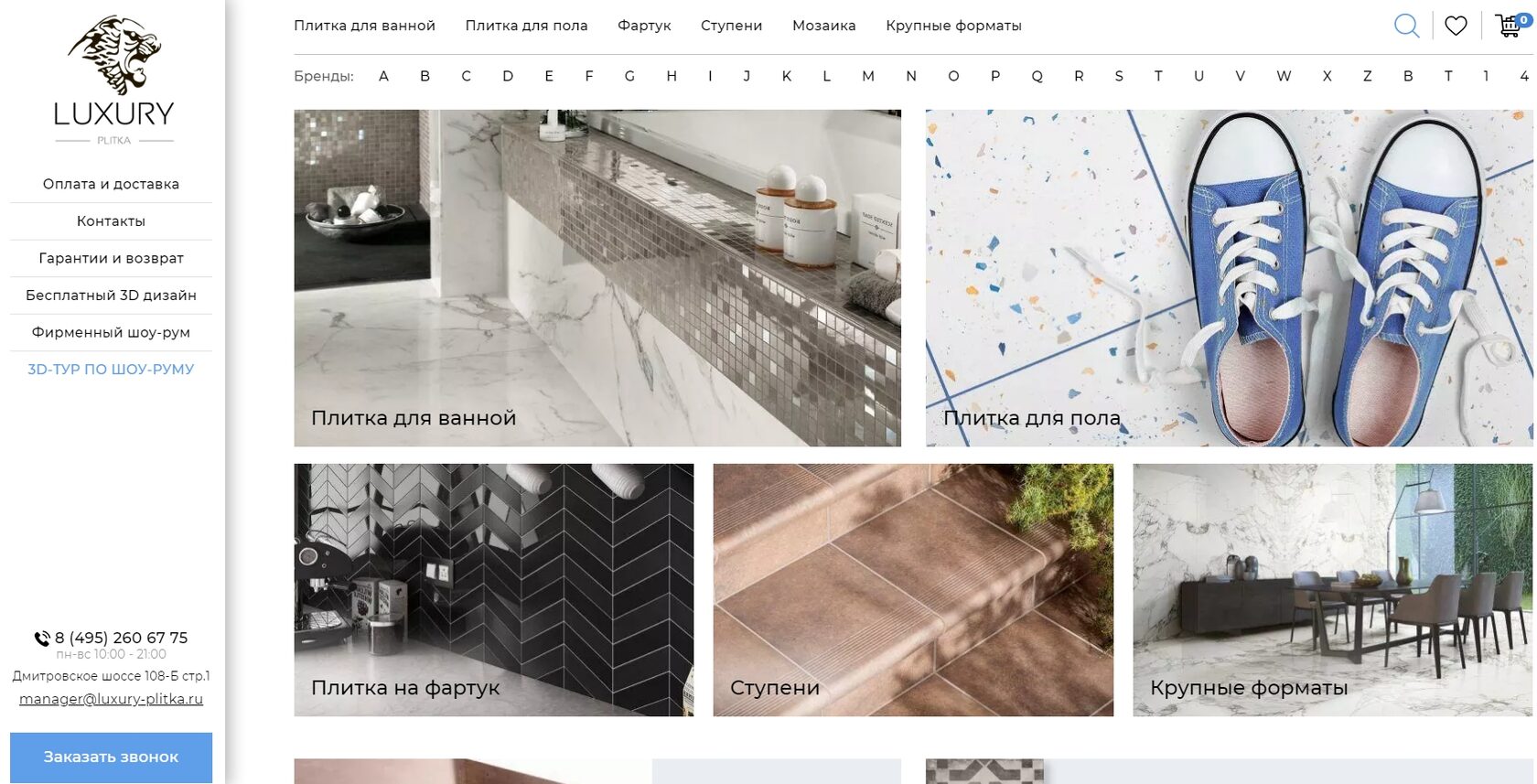Filter brands by letter X
The width and height of the screenshot is (1537, 784).
click(1327, 76)
